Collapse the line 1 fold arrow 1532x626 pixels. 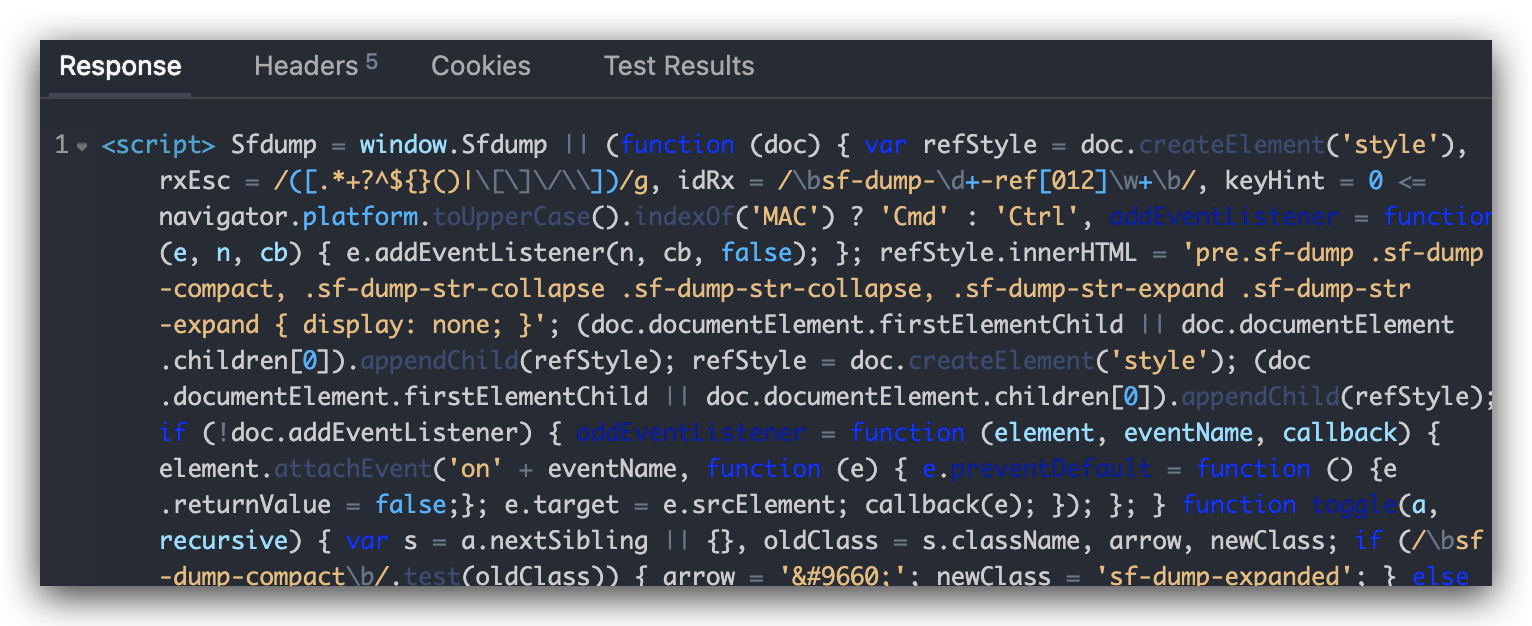(82, 147)
